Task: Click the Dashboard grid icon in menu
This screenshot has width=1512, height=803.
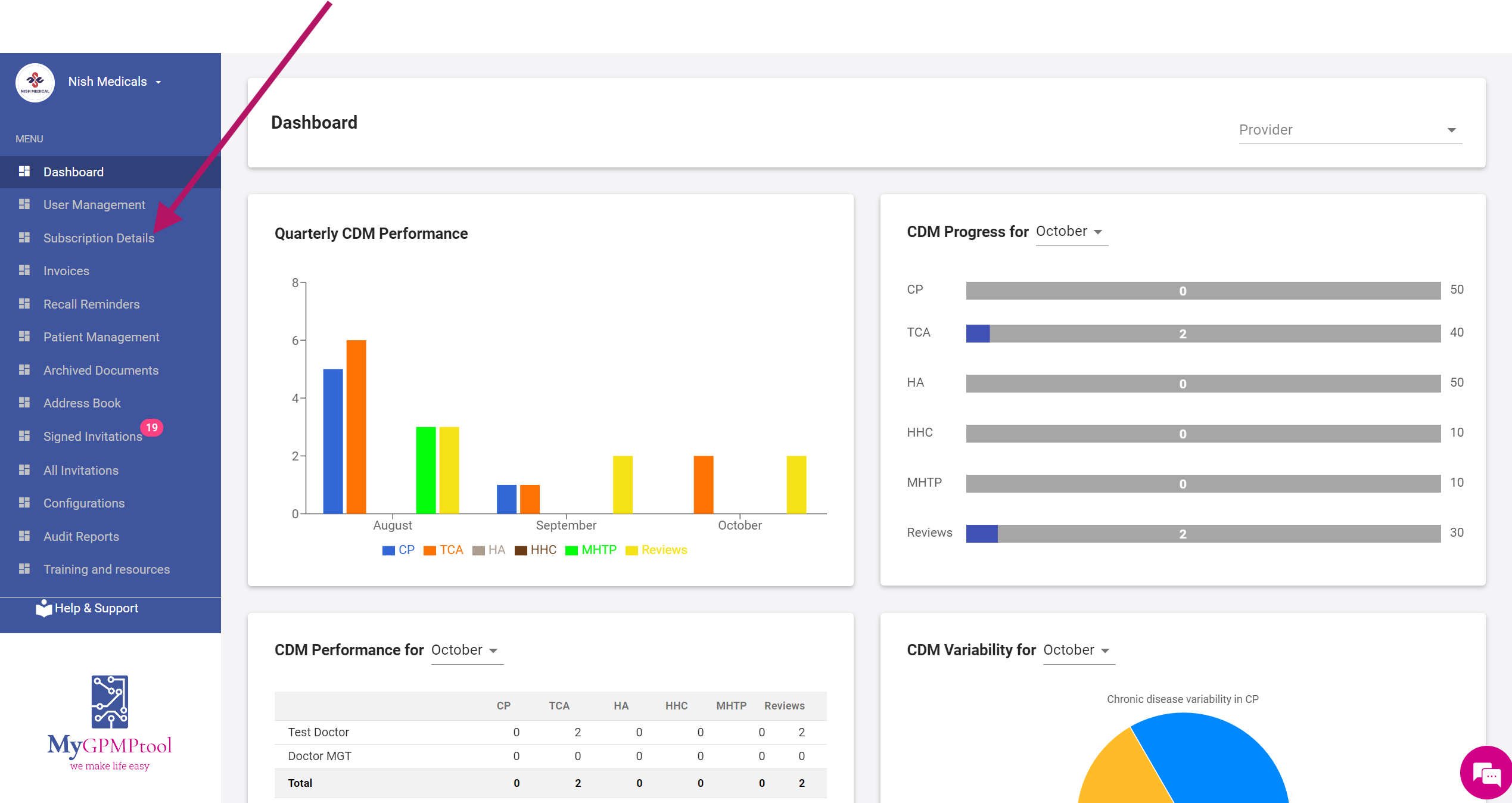Action: coord(24,172)
